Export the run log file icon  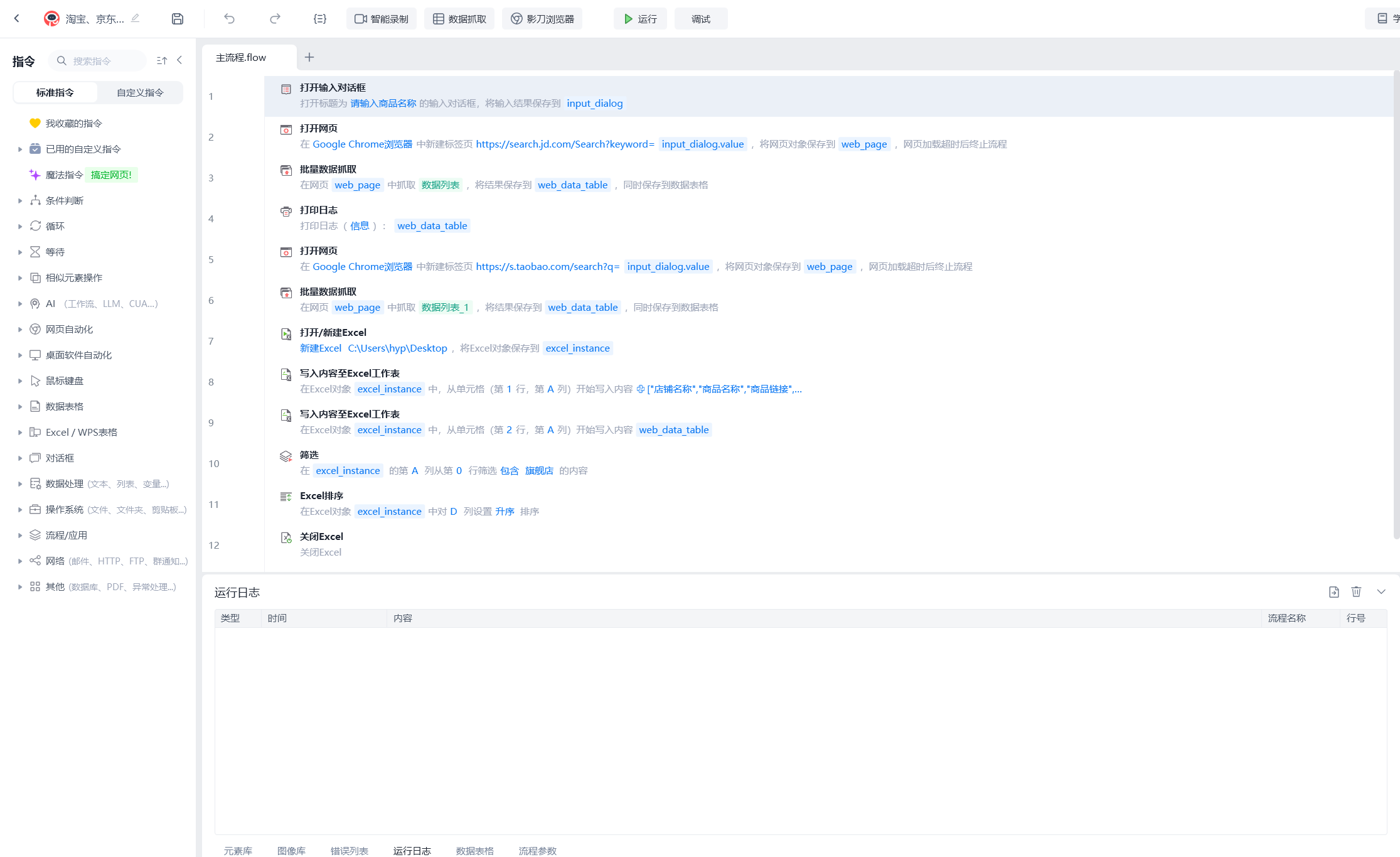tap(1334, 591)
